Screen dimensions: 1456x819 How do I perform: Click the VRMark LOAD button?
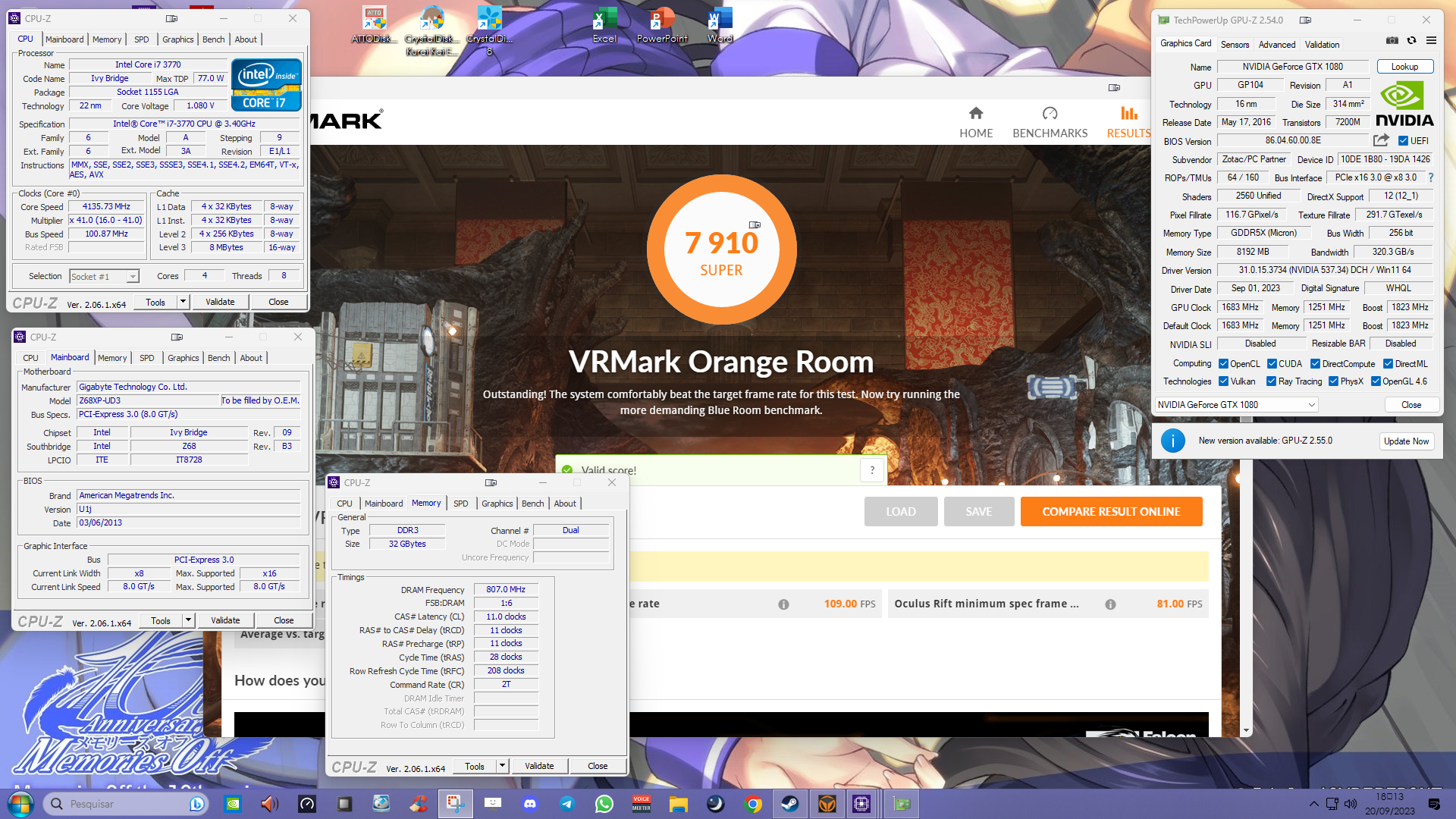tap(901, 512)
